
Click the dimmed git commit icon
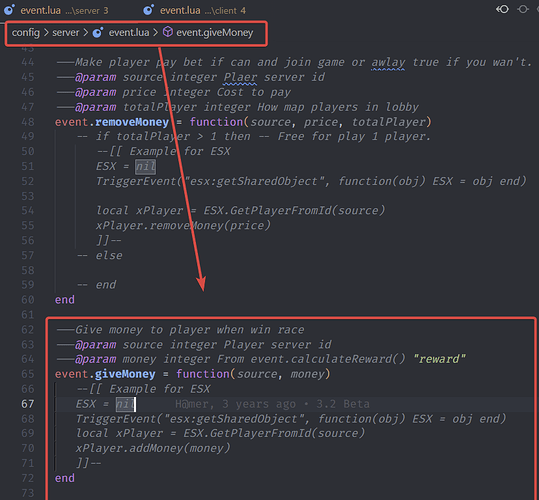(523, 9)
